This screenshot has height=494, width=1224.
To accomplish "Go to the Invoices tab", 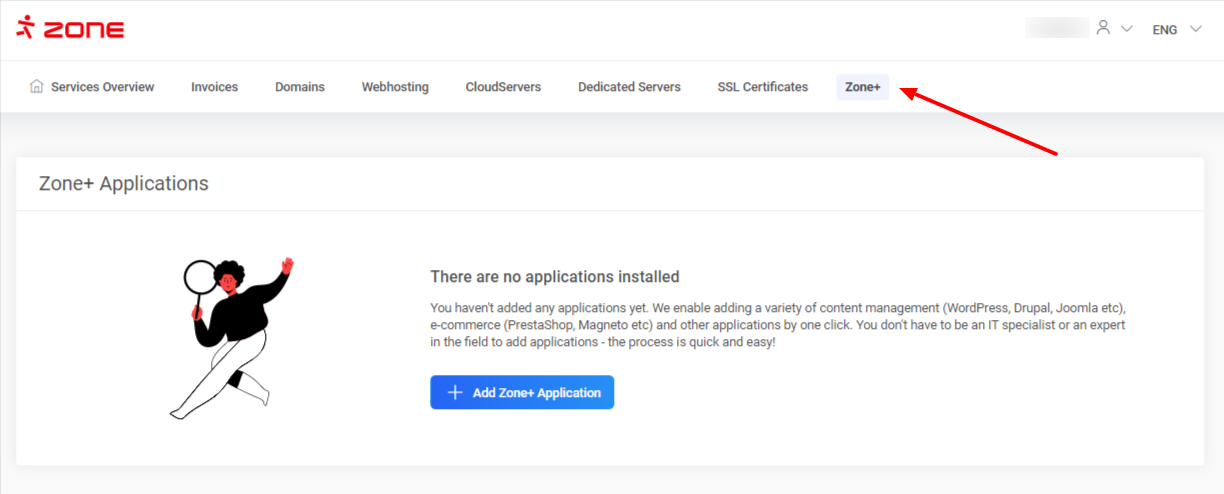I will (214, 87).
